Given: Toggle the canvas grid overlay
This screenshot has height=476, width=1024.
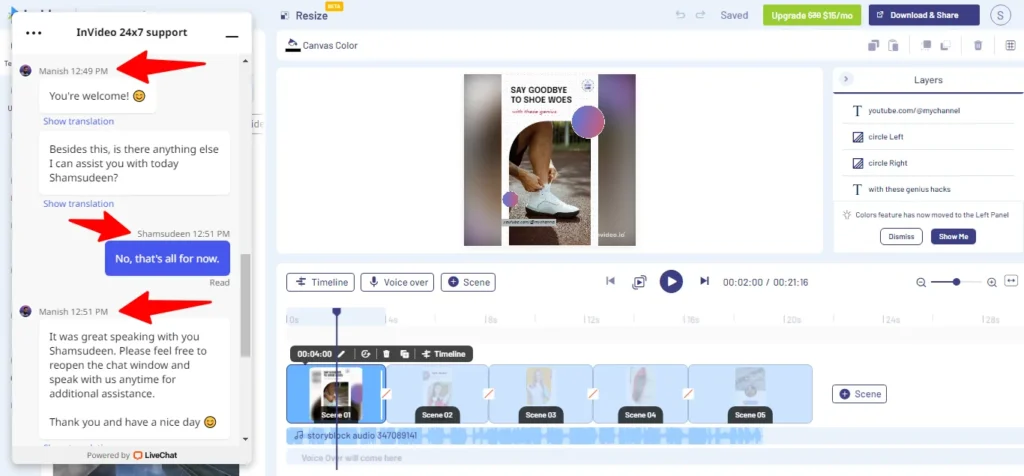Looking at the screenshot, I should pos(1010,46).
